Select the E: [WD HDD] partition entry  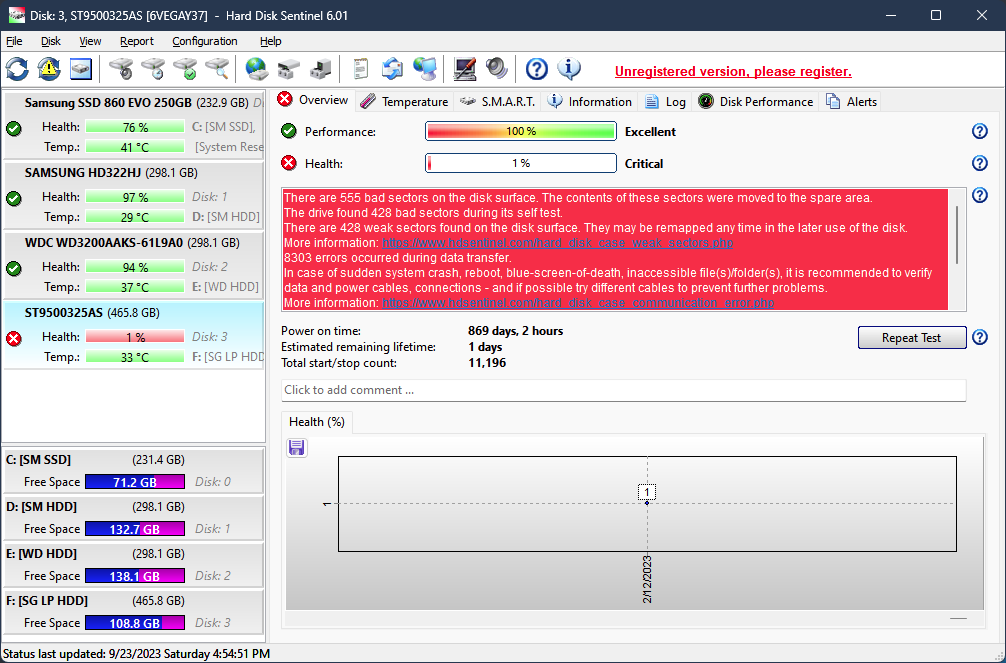point(133,564)
